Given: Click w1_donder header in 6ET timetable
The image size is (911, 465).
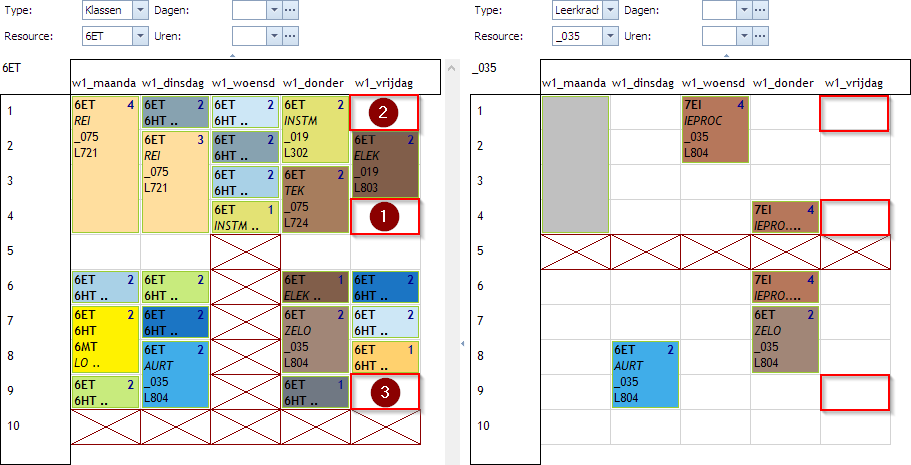Looking at the screenshot, I should [x=313, y=83].
